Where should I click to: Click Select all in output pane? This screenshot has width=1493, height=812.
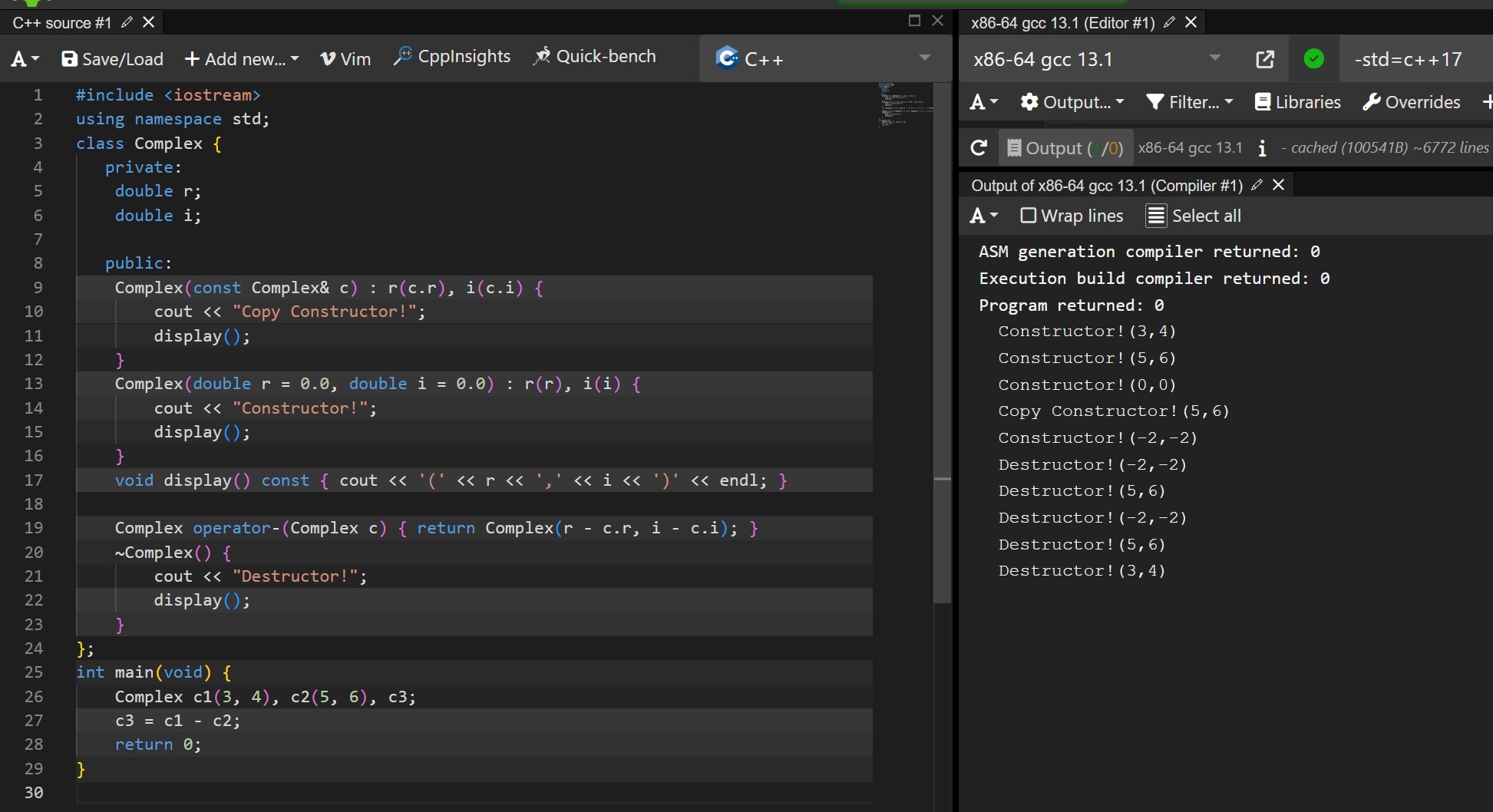1194,216
